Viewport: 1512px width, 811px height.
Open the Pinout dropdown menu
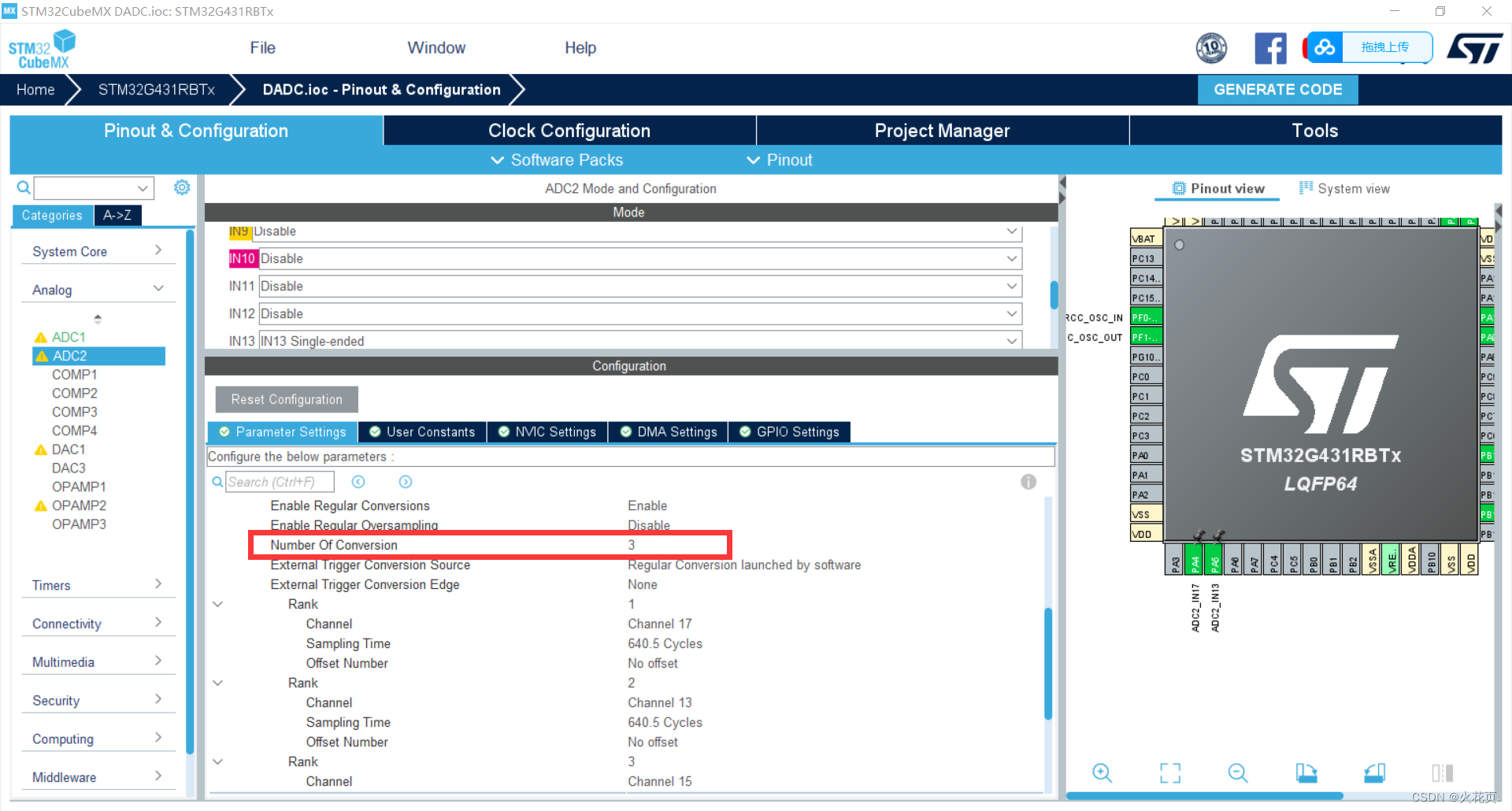point(780,160)
